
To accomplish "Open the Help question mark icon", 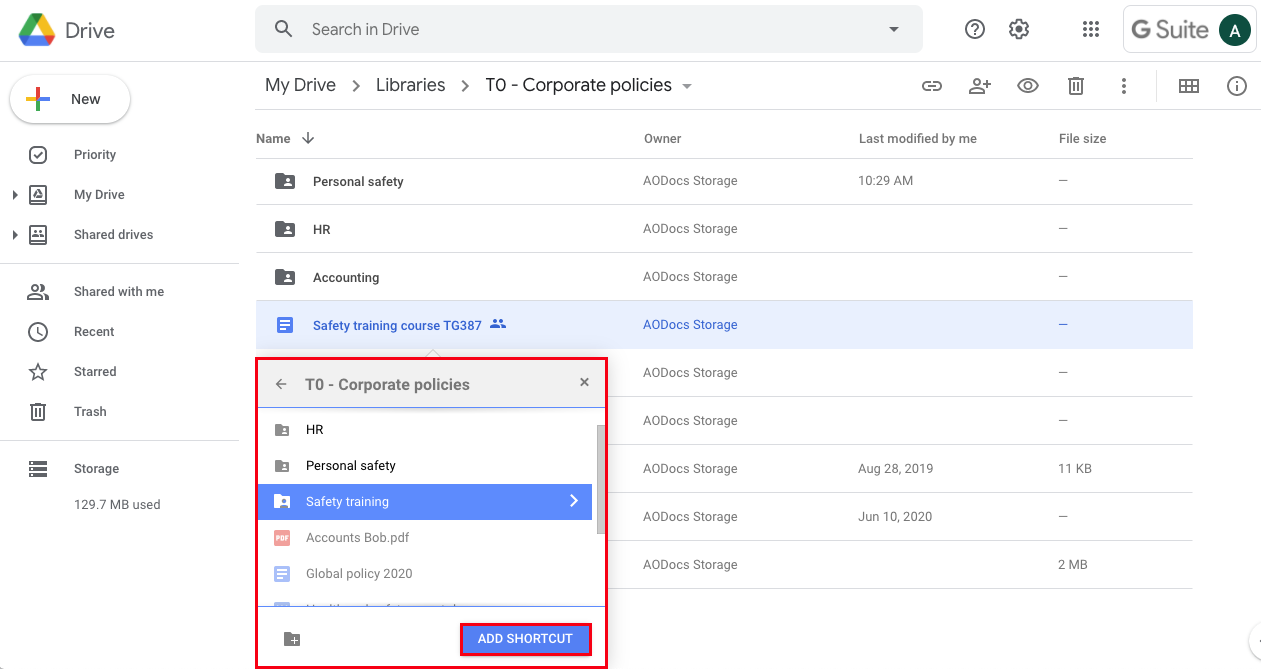I will 975,29.
